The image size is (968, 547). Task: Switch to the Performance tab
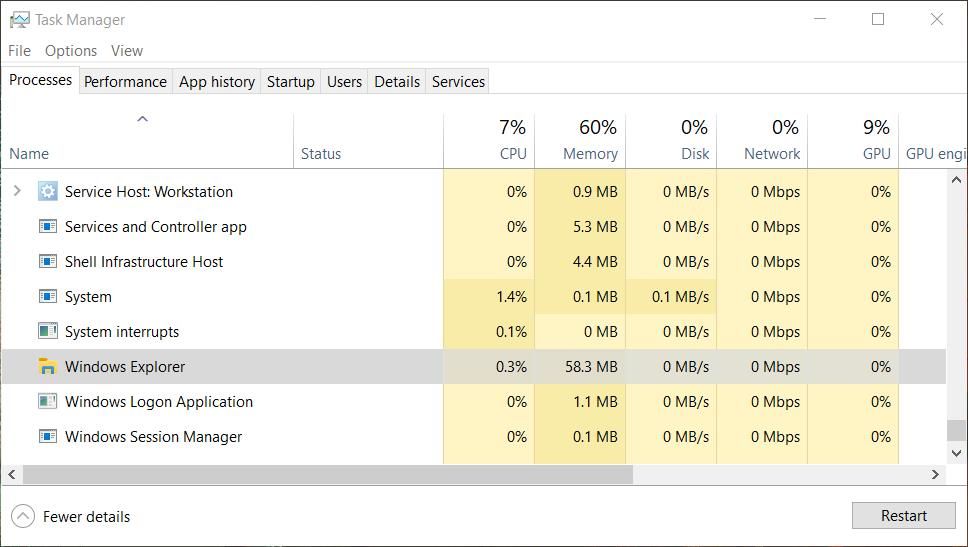[125, 81]
